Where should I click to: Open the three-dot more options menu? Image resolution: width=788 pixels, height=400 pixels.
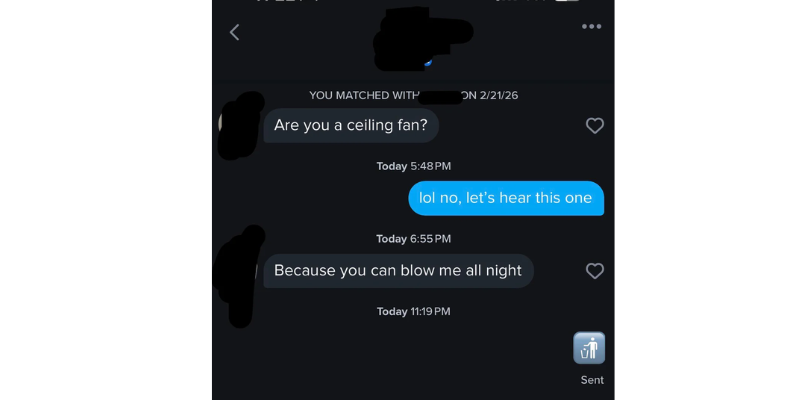pyautogui.click(x=591, y=26)
